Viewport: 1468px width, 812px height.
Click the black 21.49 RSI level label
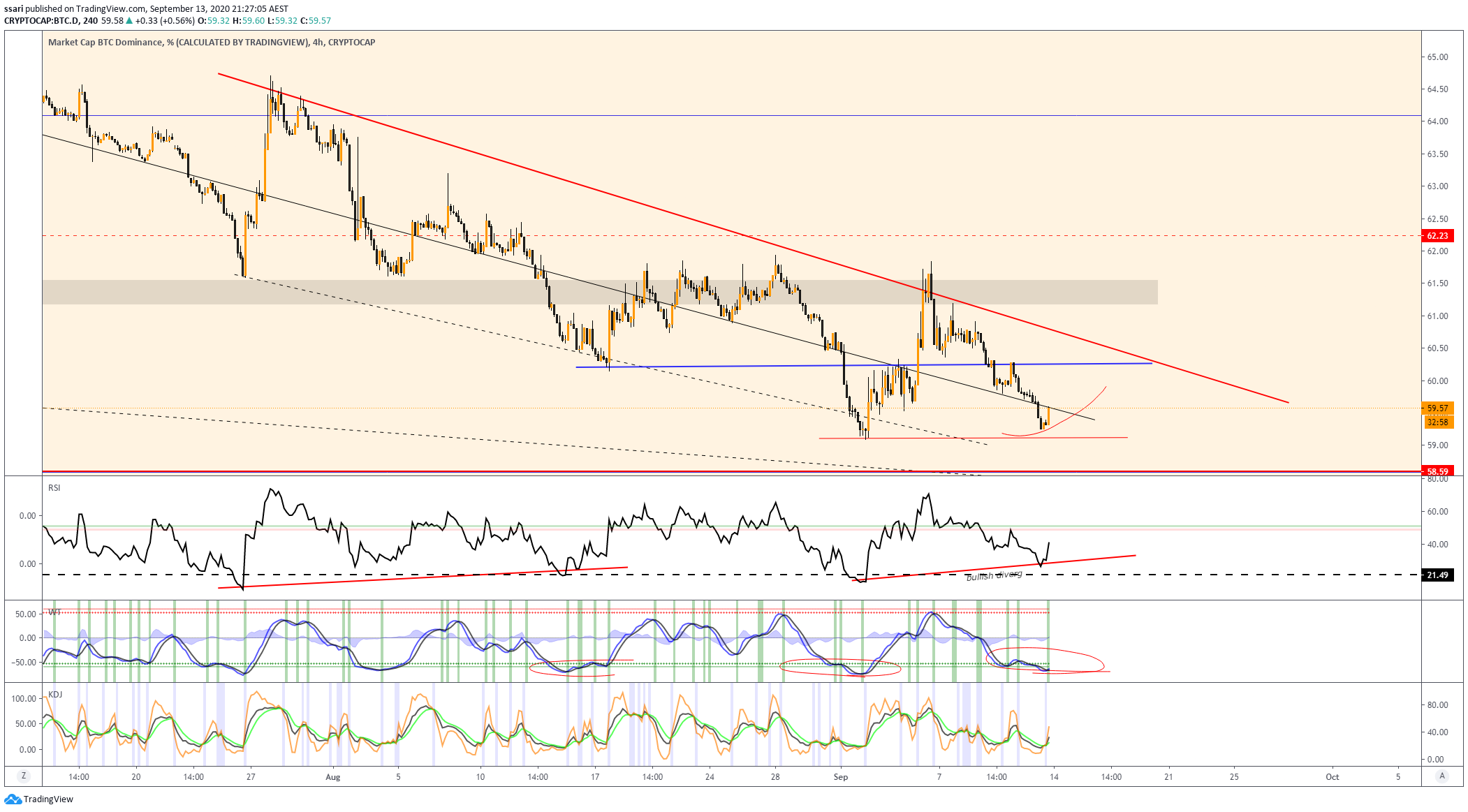pyautogui.click(x=1437, y=575)
